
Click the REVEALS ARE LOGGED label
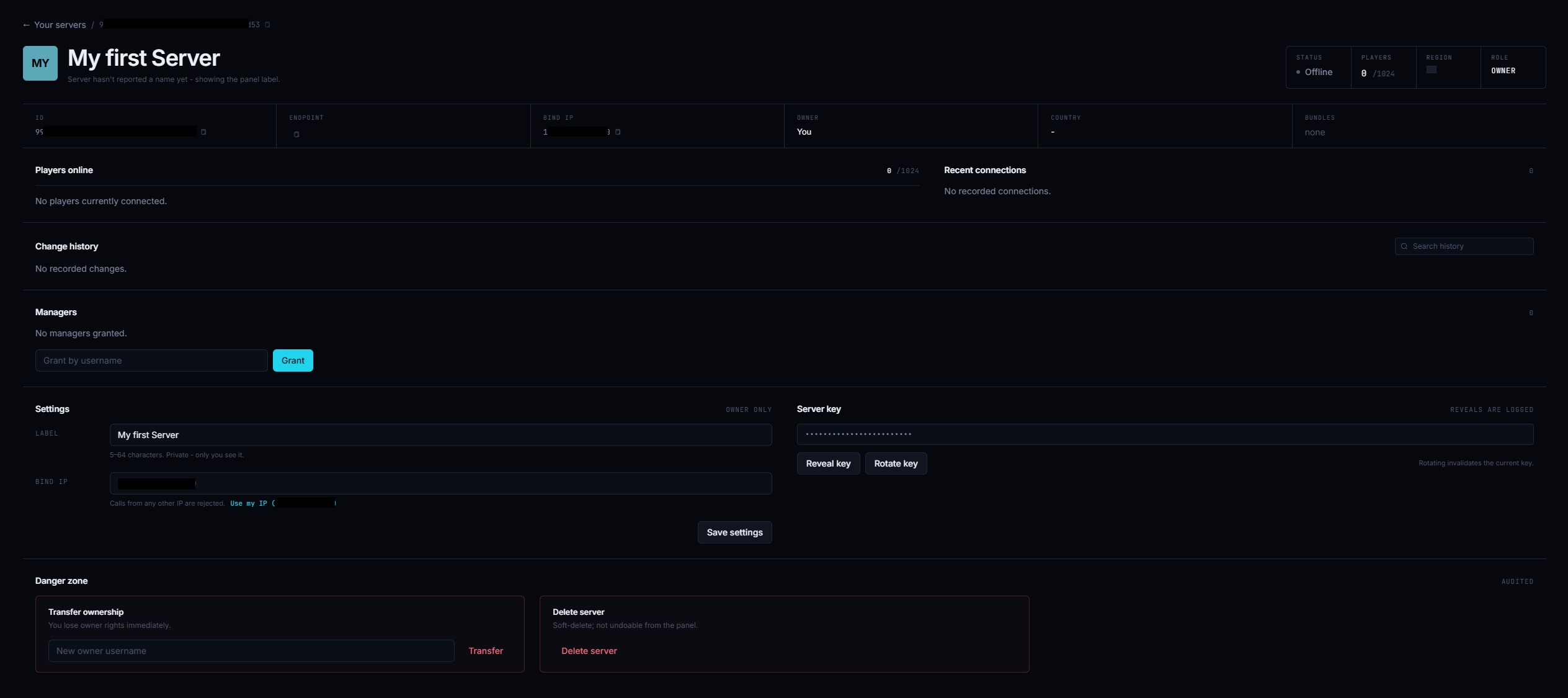1492,409
